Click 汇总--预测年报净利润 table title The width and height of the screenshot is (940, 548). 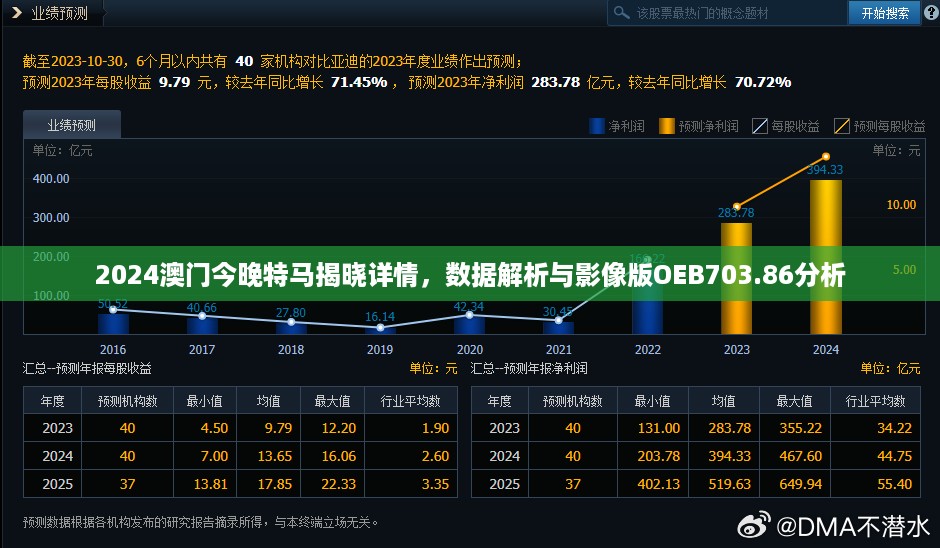[529, 368]
